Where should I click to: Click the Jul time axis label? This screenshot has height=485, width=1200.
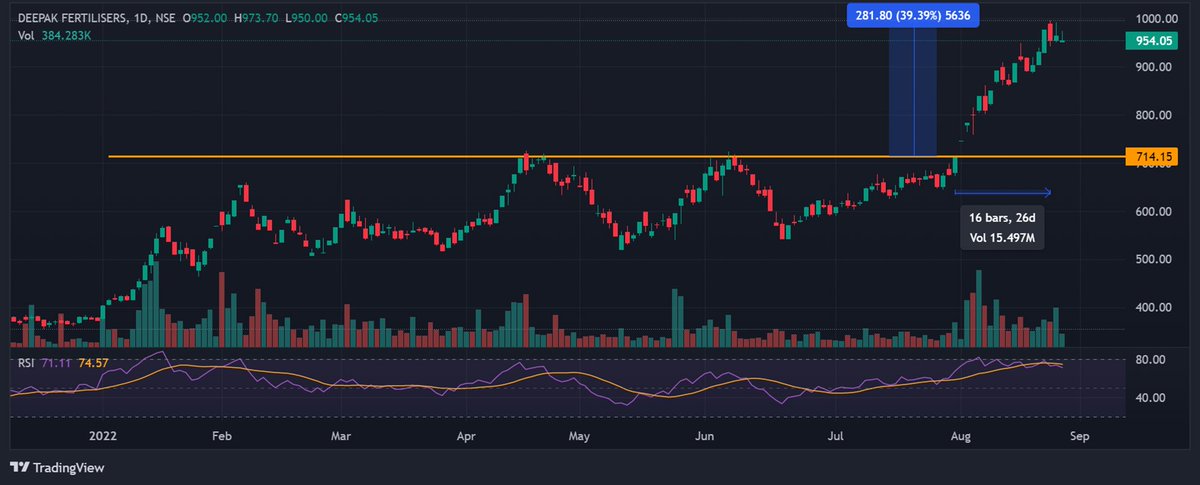coord(834,437)
